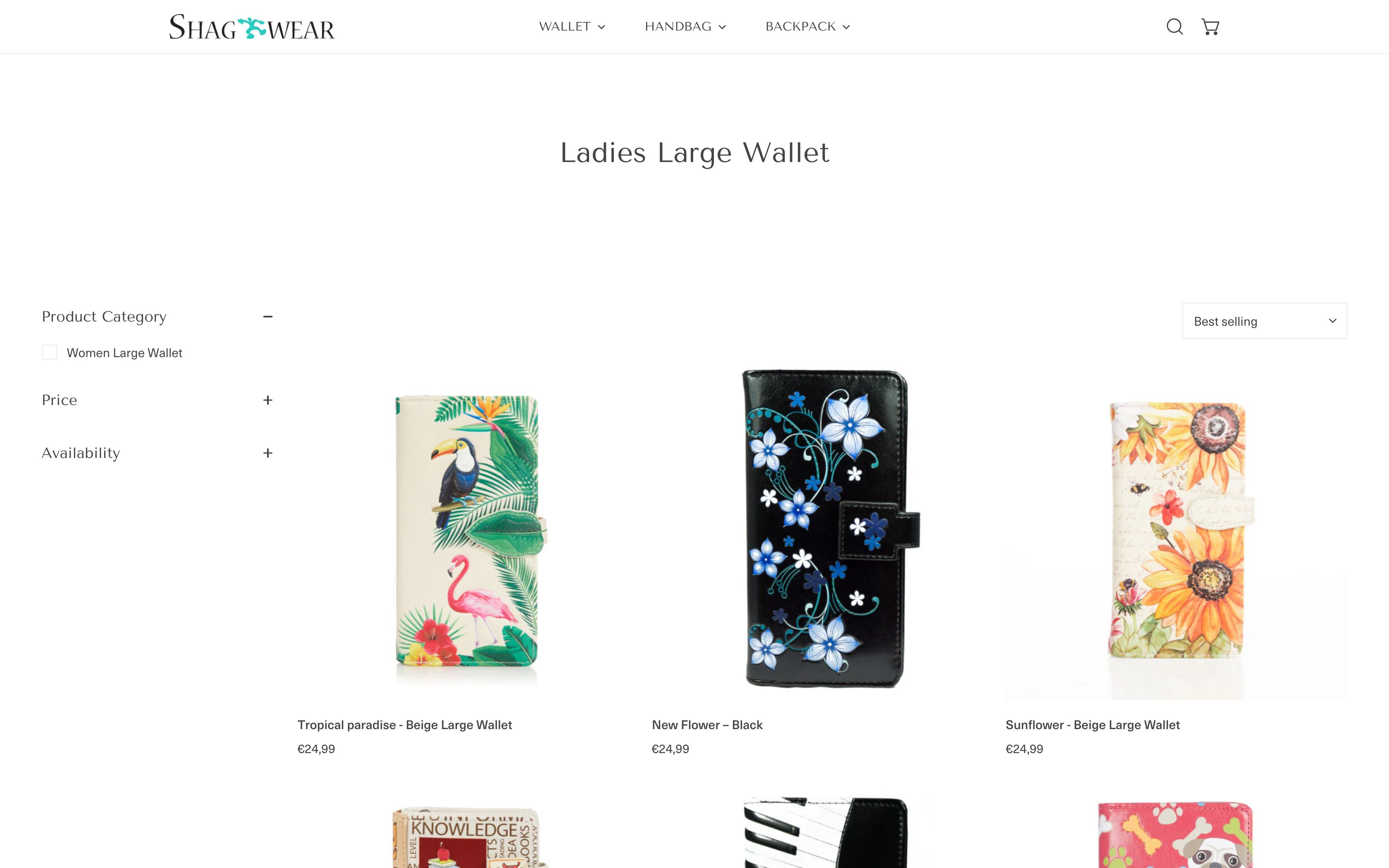The image size is (1389, 868).
Task: Select the piano keys wallet image
Action: pos(822,832)
